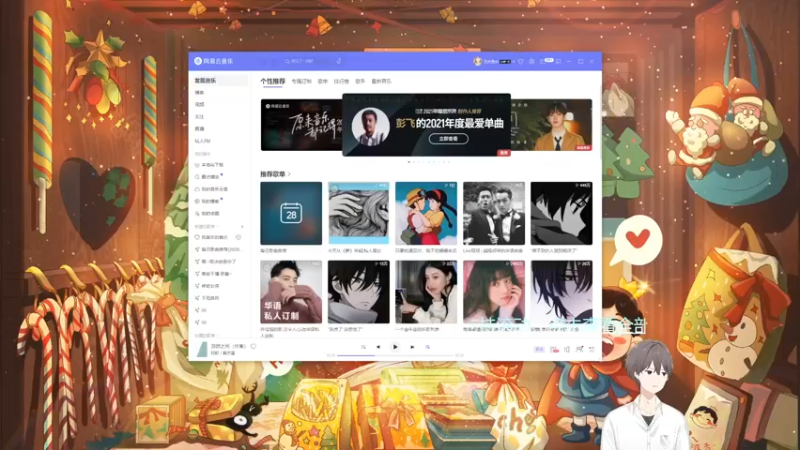Skip to the previous track
This screenshot has width=800, height=450.
(378, 347)
